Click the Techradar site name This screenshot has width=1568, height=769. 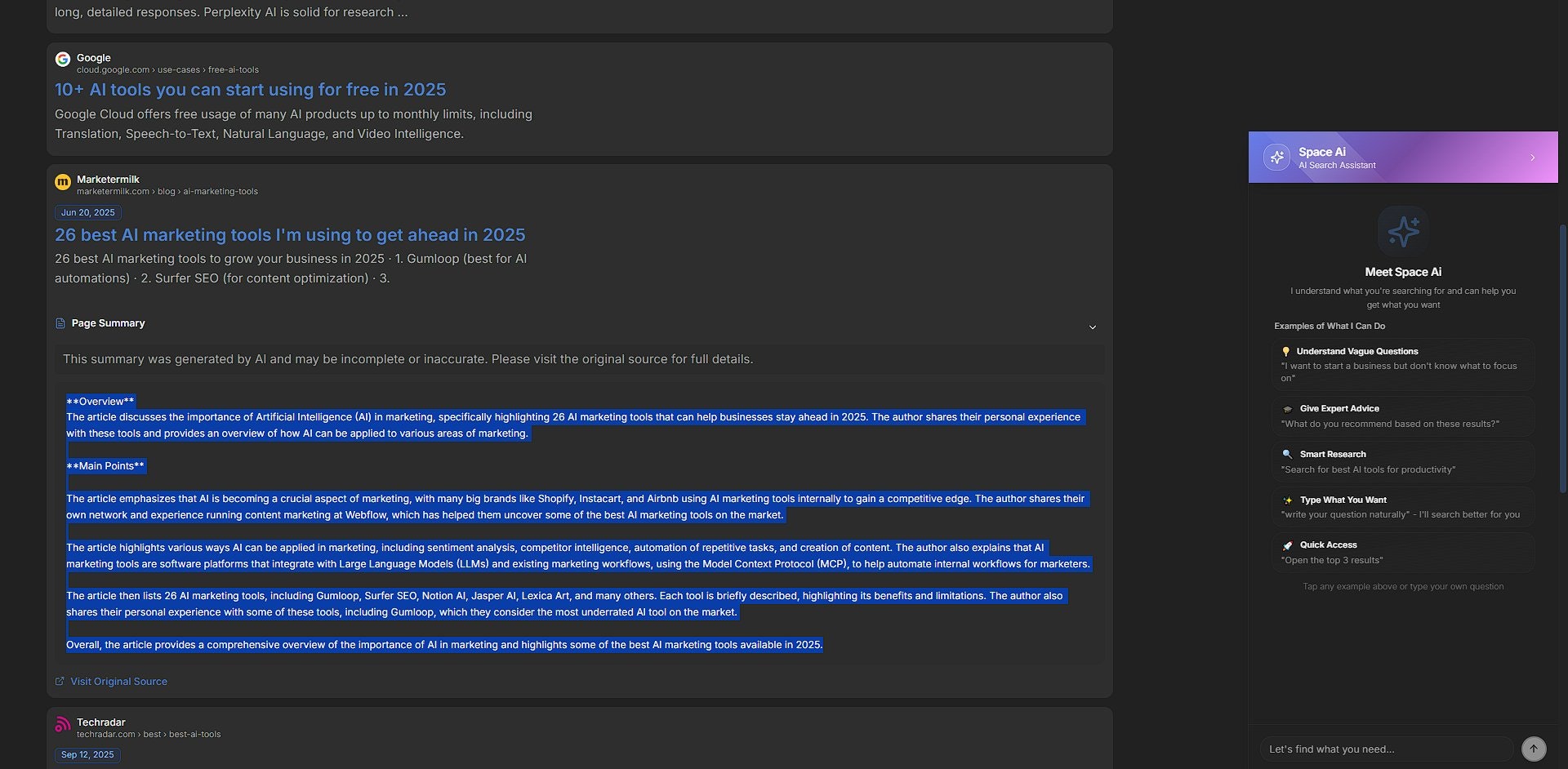point(101,722)
